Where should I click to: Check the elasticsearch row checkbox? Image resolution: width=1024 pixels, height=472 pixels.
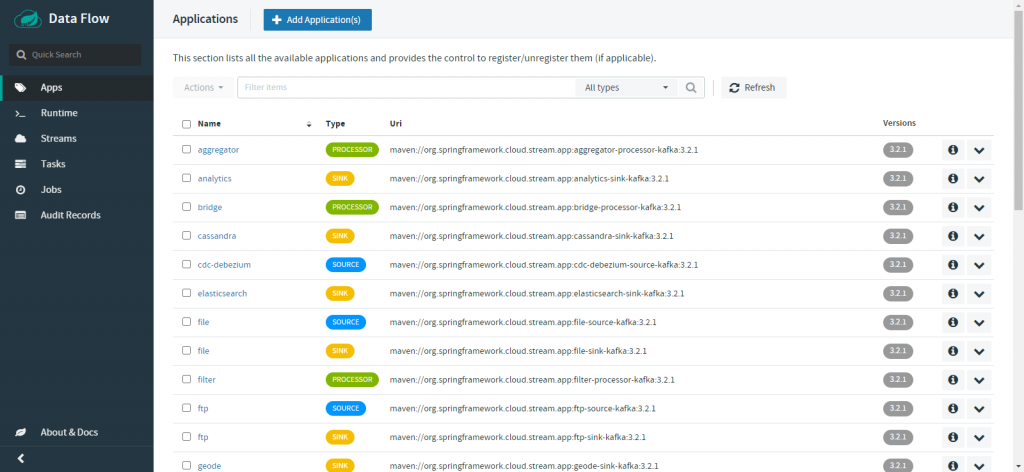(186, 293)
